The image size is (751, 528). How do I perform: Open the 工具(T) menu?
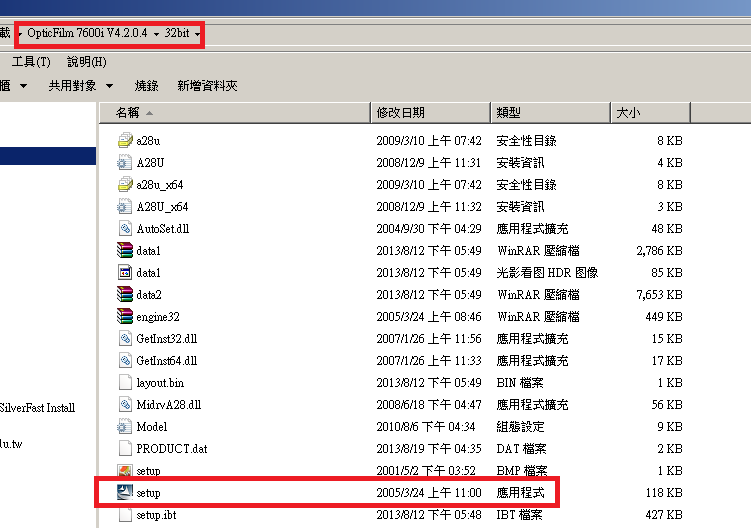pyautogui.click(x=31, y=62)
